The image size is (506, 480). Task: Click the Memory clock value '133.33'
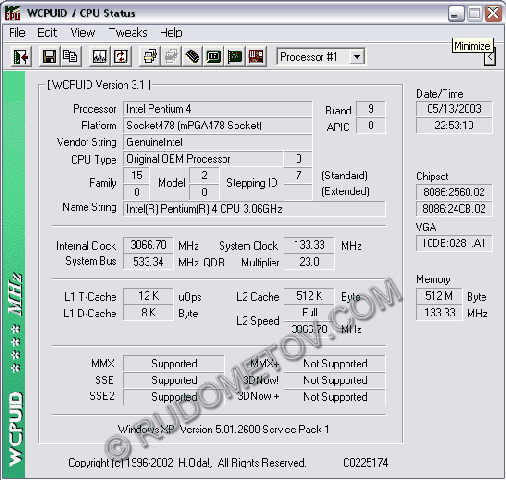[x=439, y=313]
